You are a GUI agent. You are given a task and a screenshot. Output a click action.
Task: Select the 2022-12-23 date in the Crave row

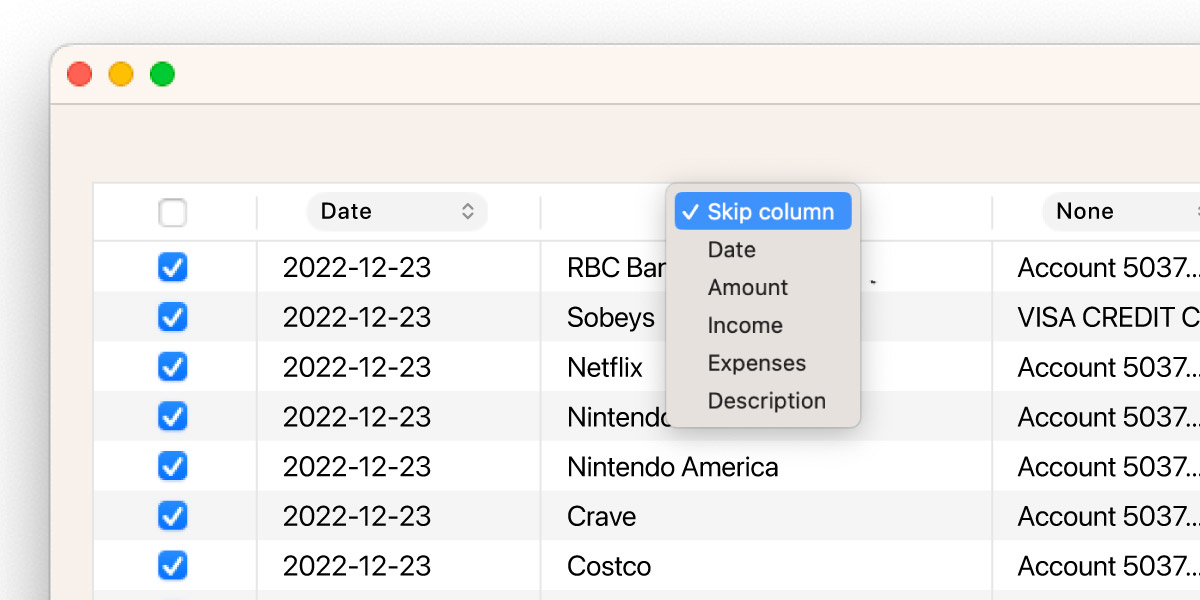[357, 517]
